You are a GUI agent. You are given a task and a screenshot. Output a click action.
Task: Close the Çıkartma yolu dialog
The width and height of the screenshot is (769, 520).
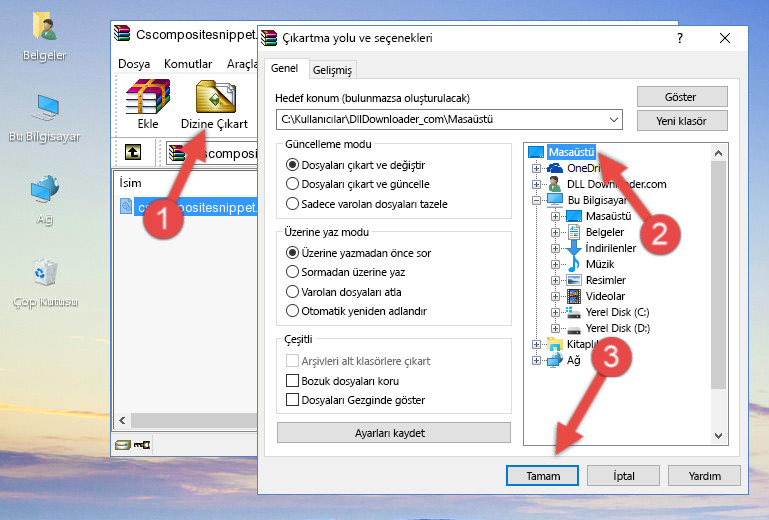725,38
